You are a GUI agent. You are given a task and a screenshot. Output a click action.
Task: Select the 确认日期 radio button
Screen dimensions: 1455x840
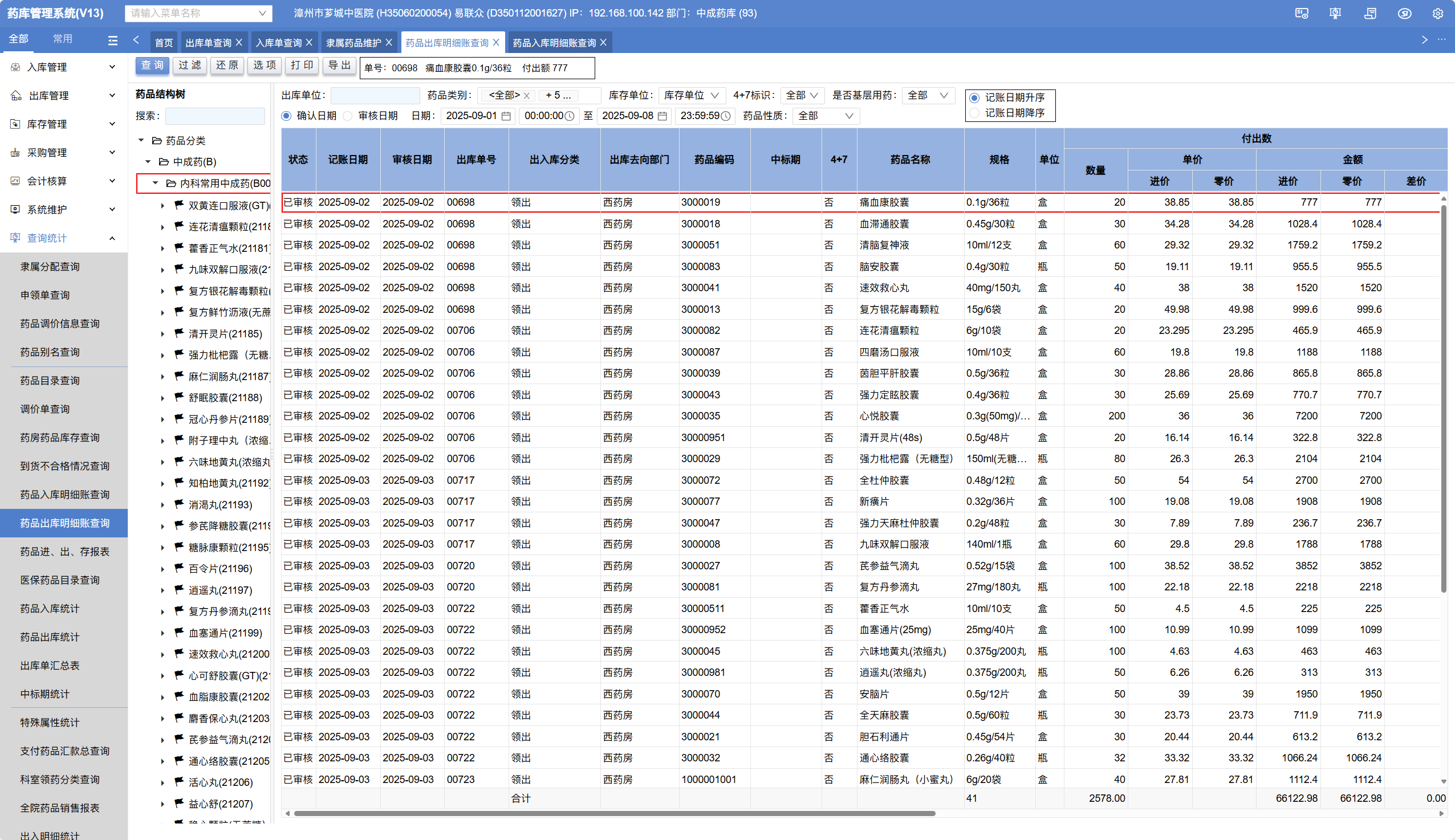point(286,116)
